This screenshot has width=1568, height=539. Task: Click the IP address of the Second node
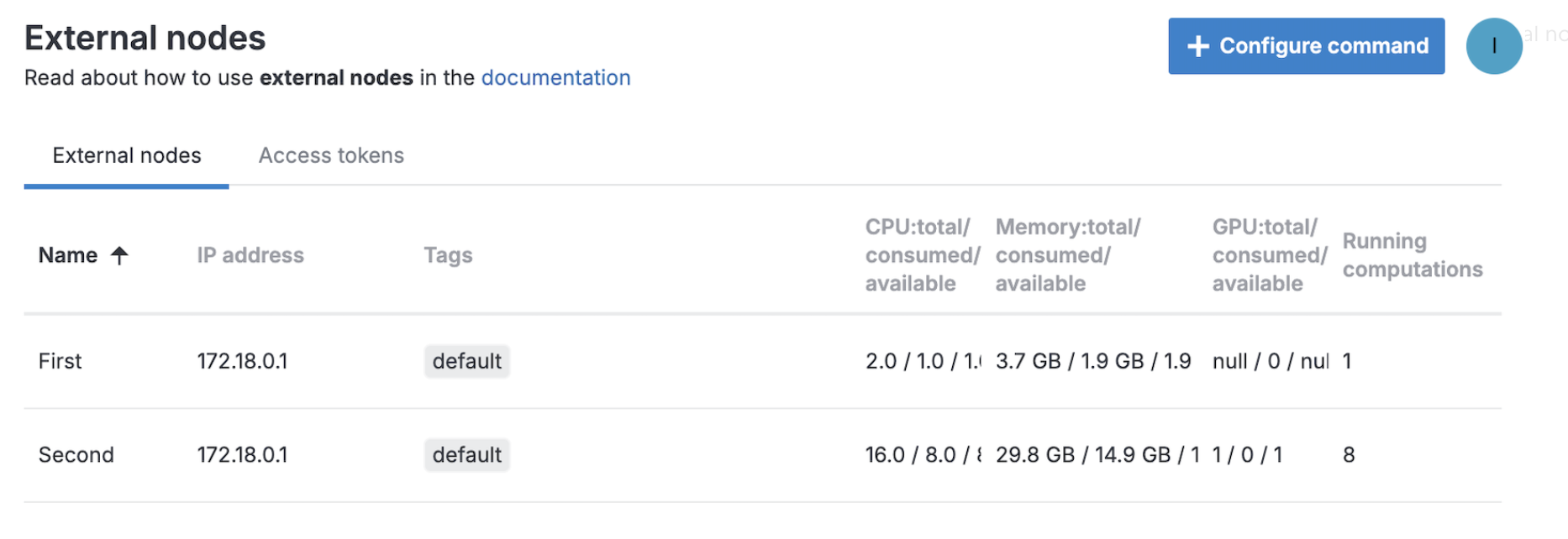pyautogui.click(x=242, y=454)
